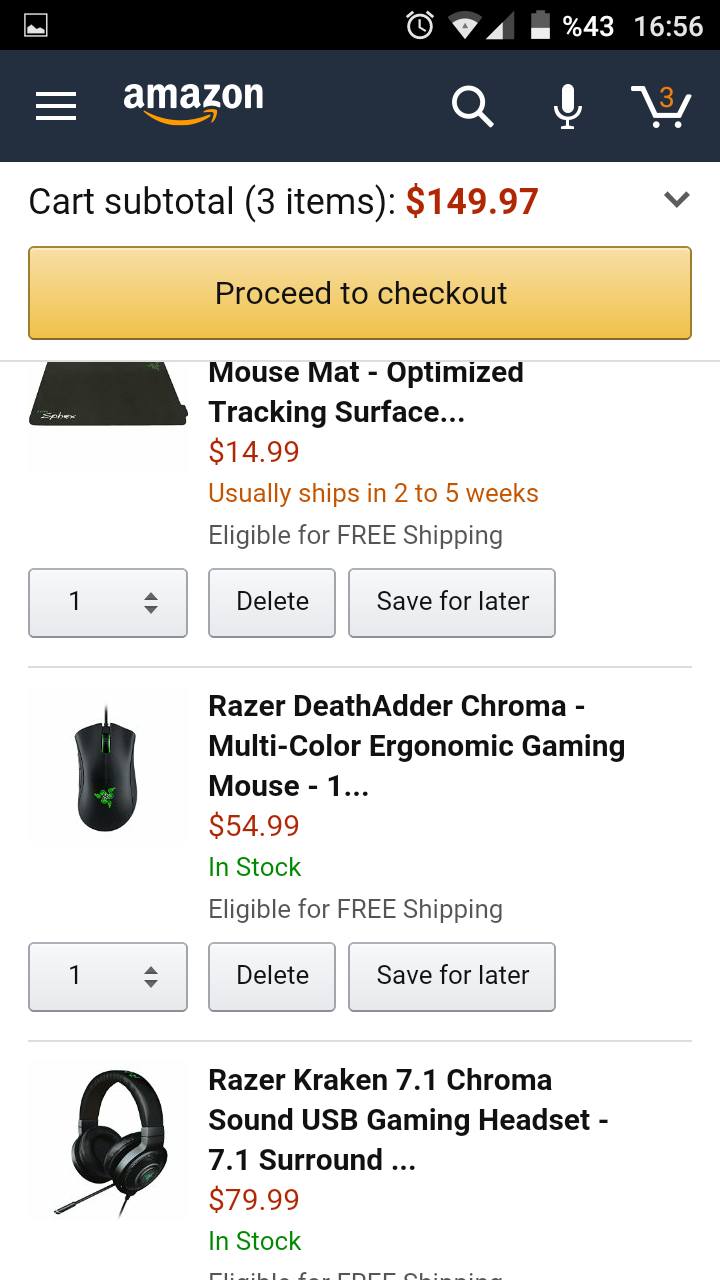Open the Razer Kraken 7.1 Chroma title

(x=408, y=1120)
